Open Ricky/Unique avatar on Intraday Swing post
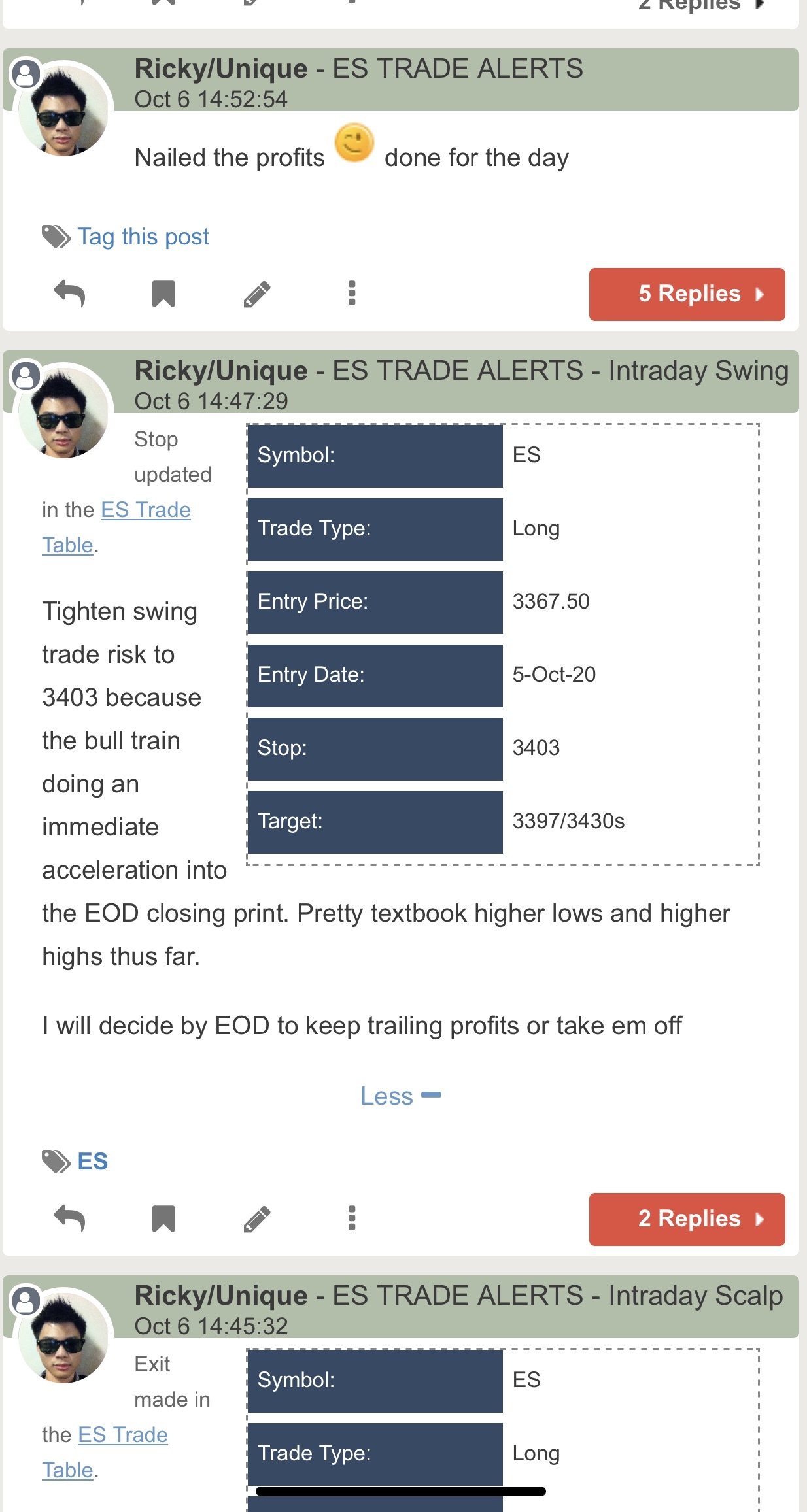Screen dimensions: 807x1512 [x=63, y=411]
